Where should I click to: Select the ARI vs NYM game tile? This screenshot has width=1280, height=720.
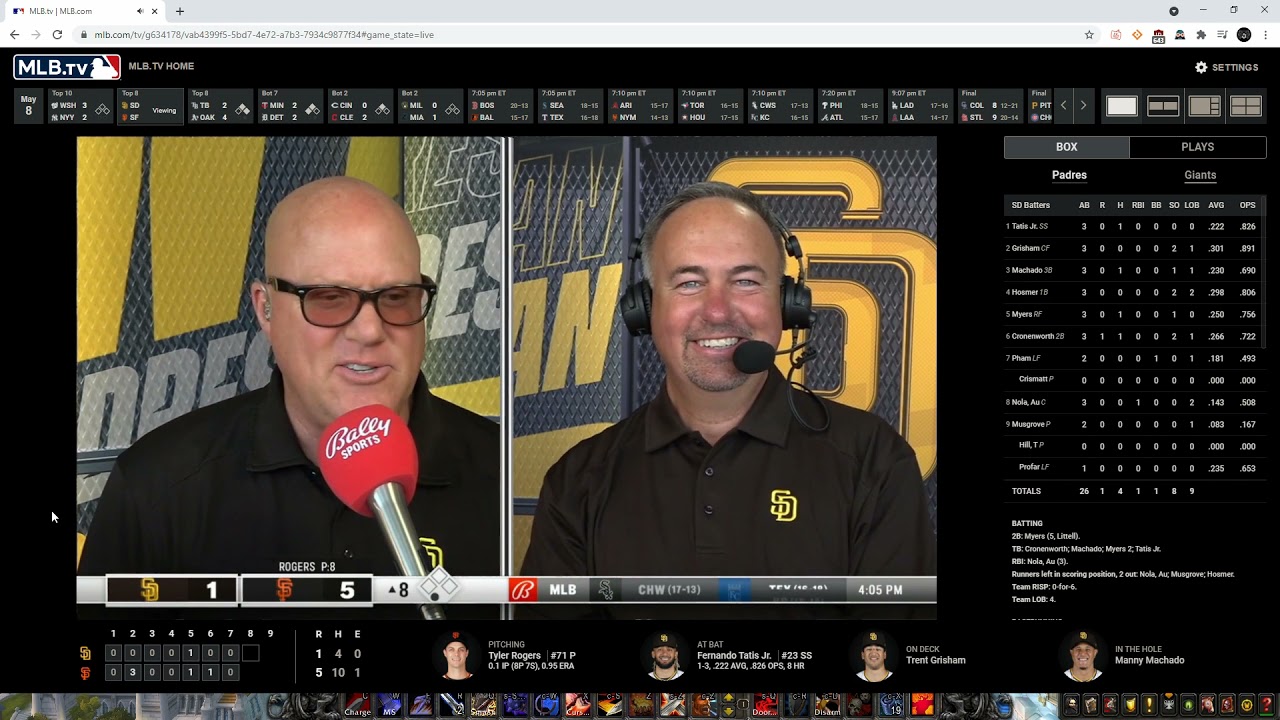coord(641,106)
